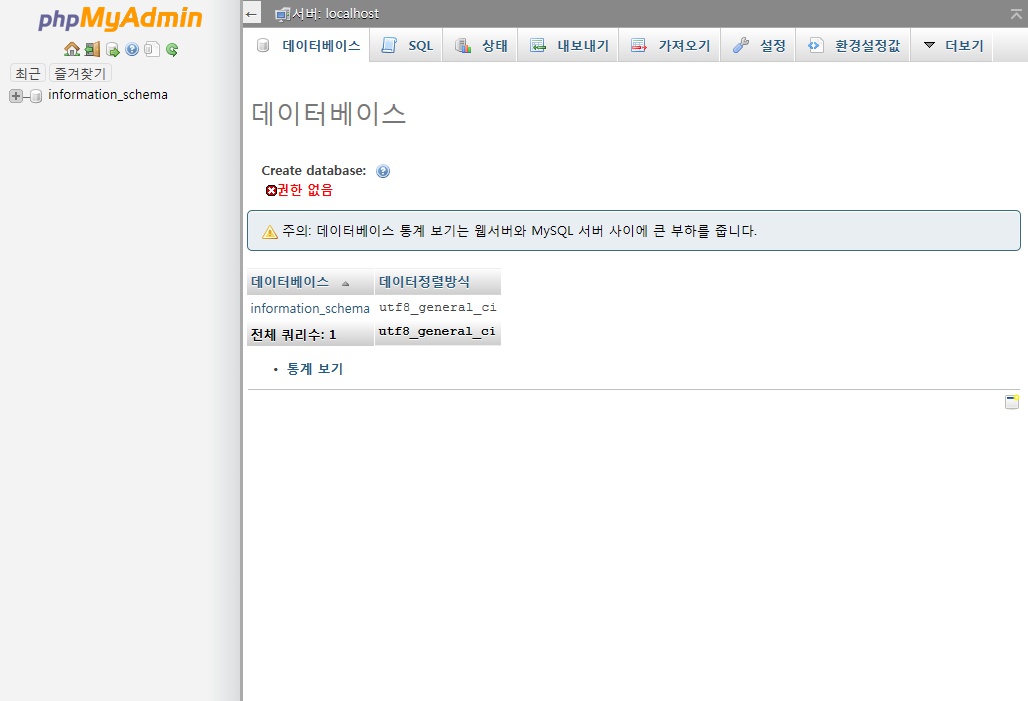The width and height of the screenshot is (1028, 701).
Task: Open the 가져오기 tab
Action: (x=670, y=45)
